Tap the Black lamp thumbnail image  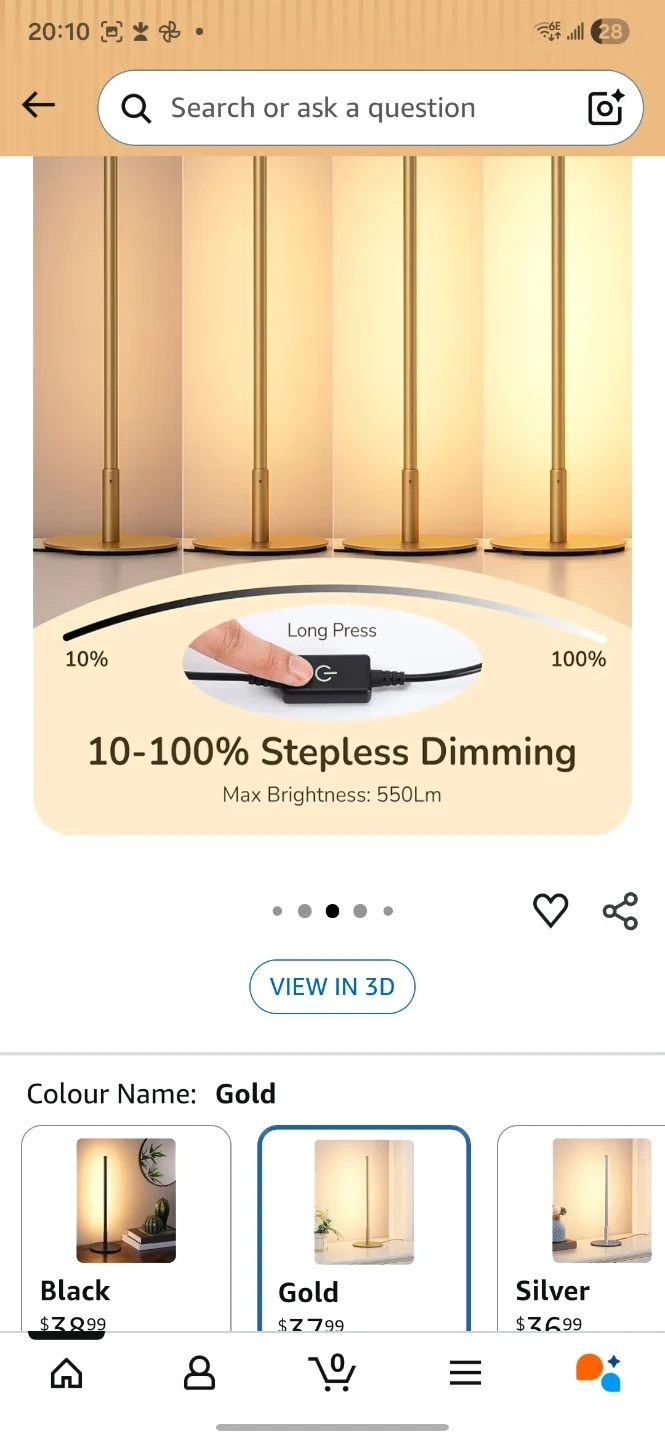(126, 1200)
